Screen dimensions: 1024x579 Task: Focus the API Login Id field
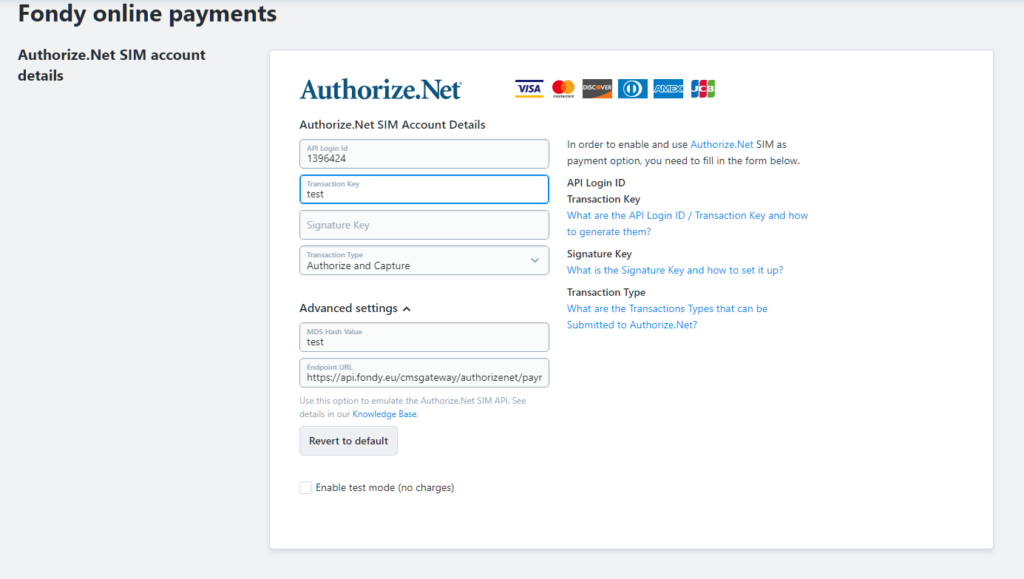click(424, 154)
